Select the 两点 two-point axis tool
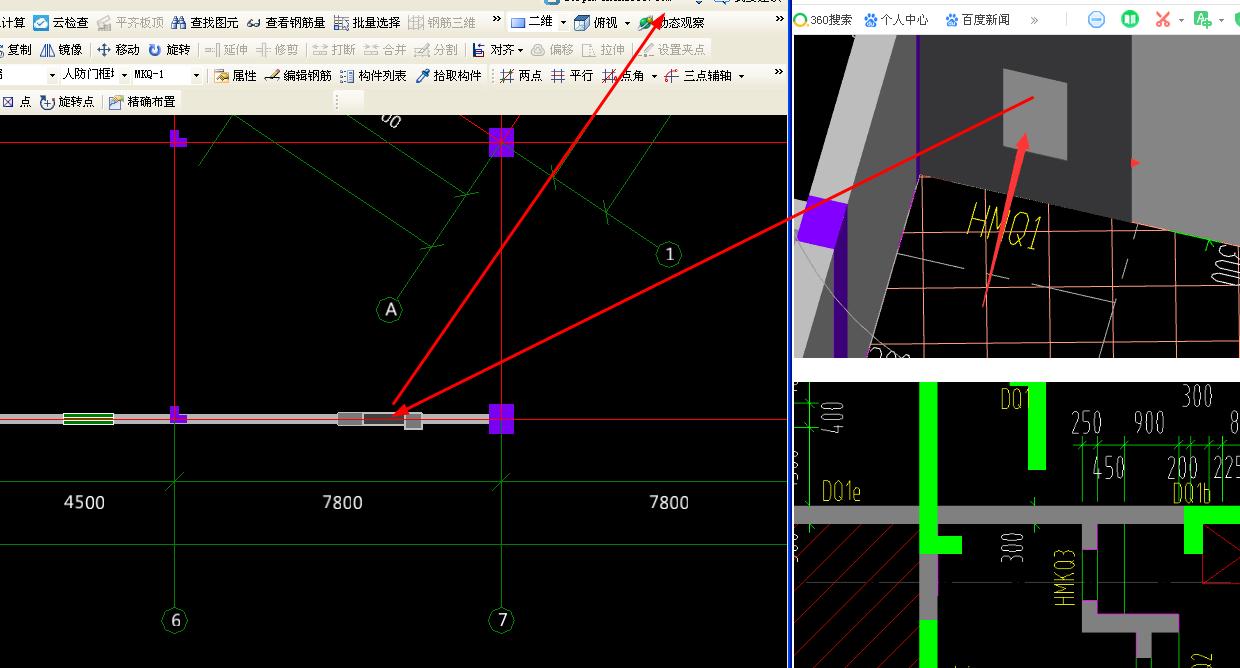The image size is (1240, 668). pos(521,75)
